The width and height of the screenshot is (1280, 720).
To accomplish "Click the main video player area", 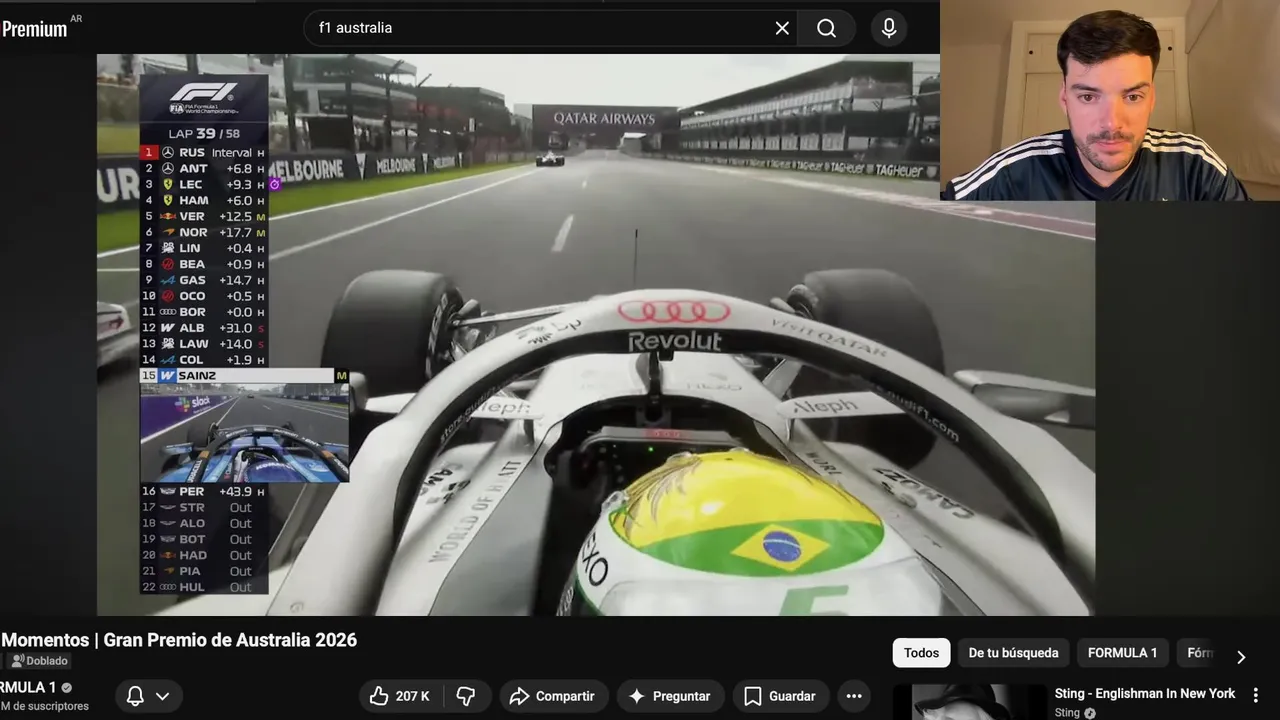I will coord(595,334).
